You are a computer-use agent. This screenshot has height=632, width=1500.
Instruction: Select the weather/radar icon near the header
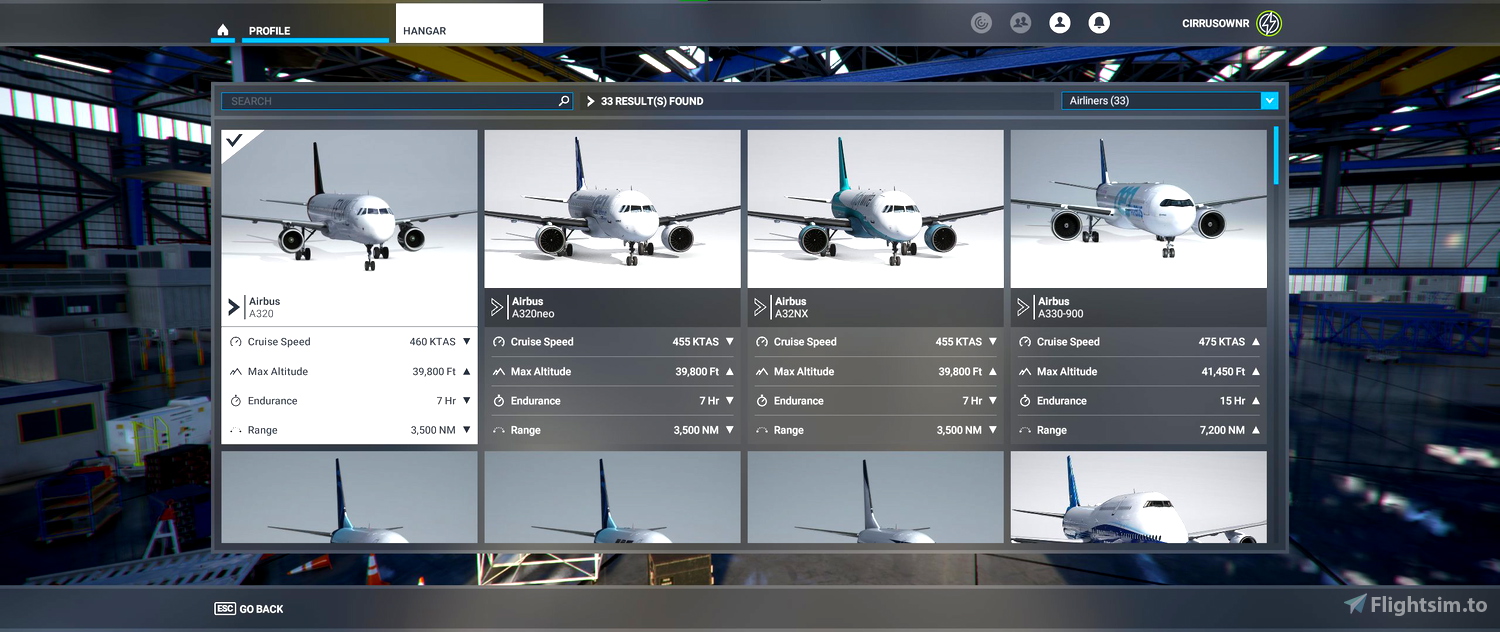pyautogui.click(x=980, y=22)
